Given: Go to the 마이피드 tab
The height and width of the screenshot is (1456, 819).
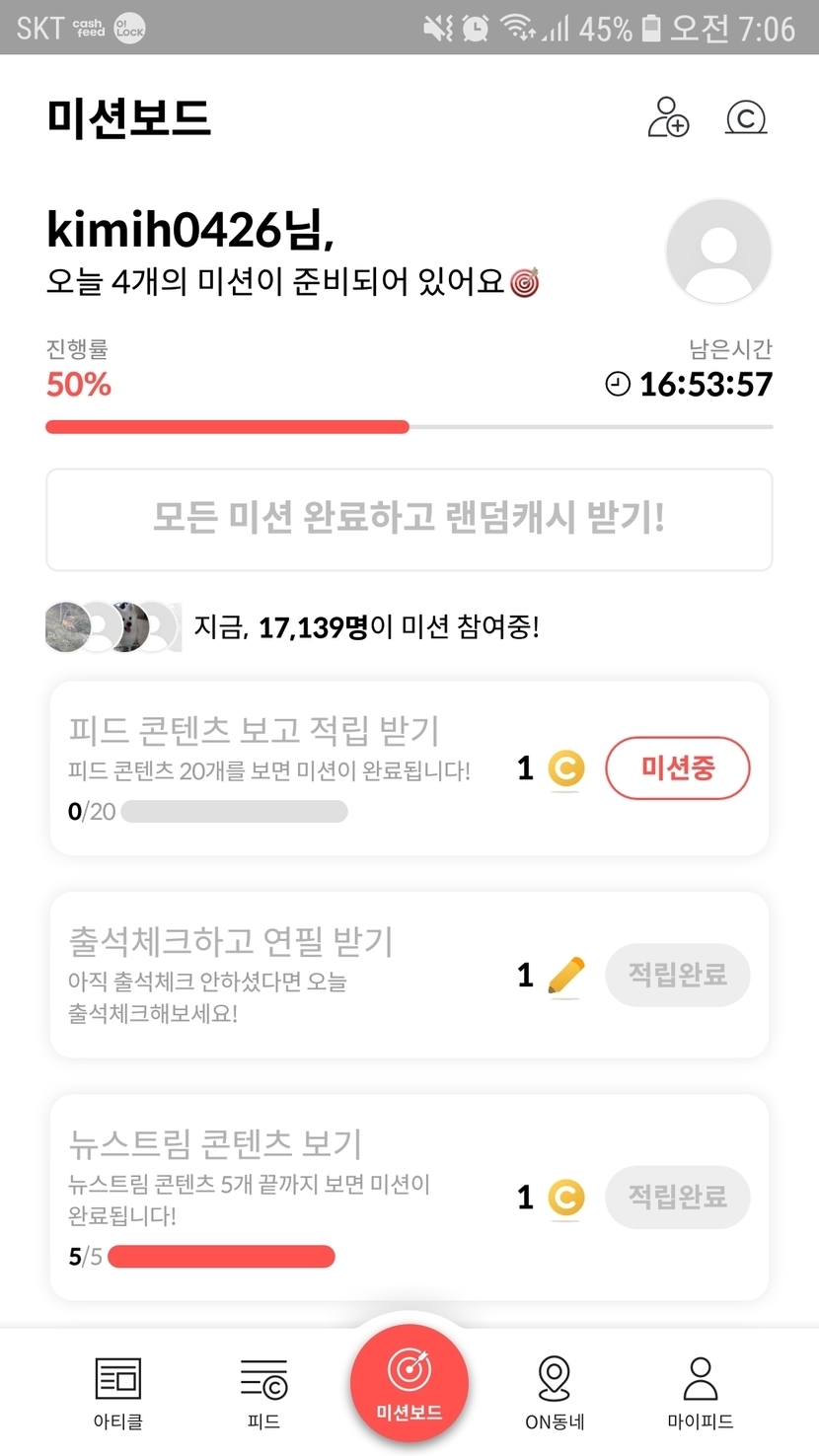Looking at the screenshot, I should (x=701, y=1391).
